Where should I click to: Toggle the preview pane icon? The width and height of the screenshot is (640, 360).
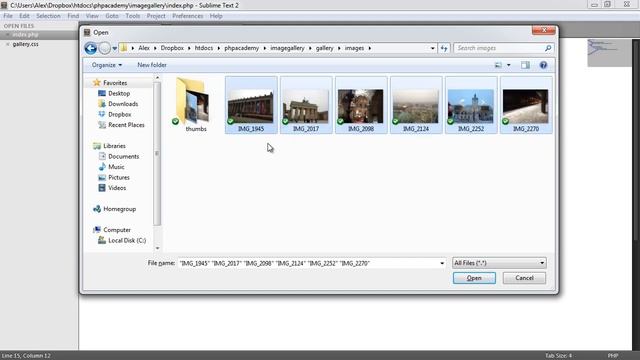pyautogui.click(x=525, y=65)
